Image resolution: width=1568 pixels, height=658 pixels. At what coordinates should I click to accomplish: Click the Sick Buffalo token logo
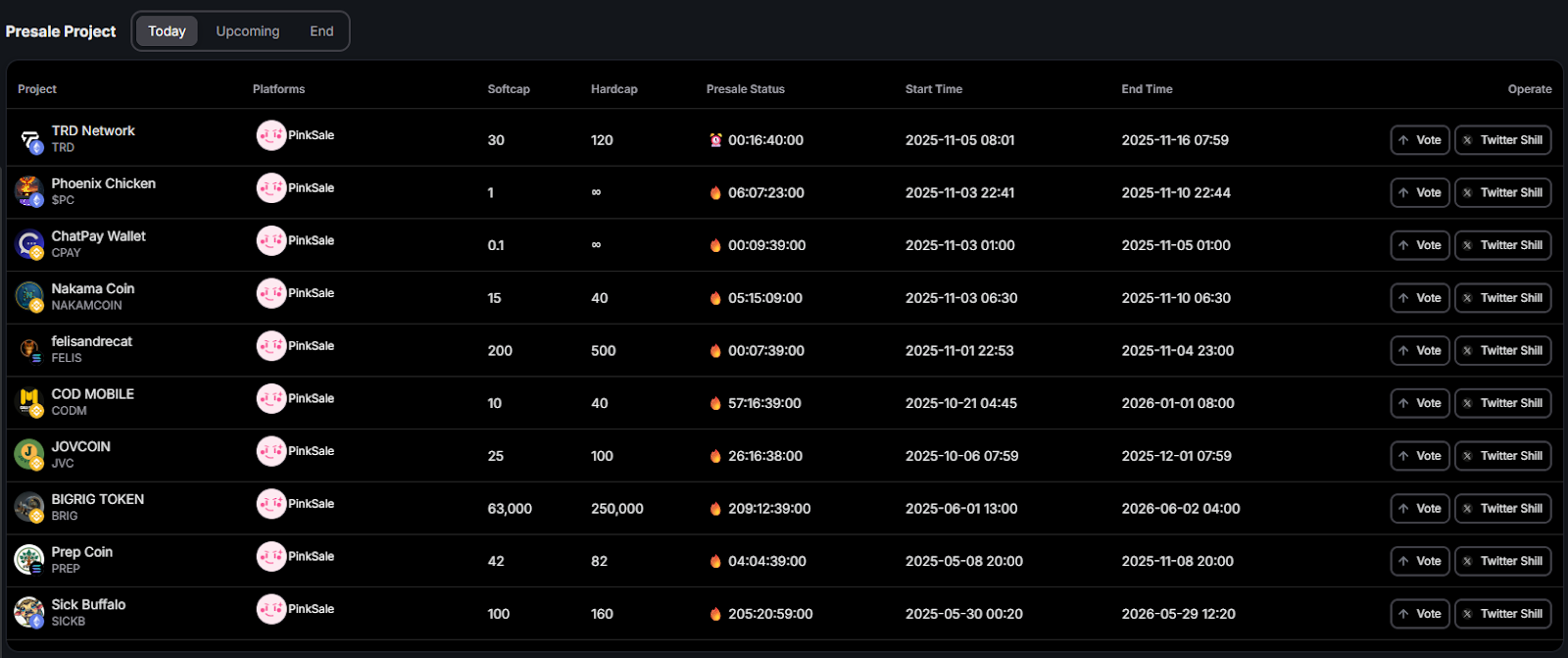click(x=29, y=613)
